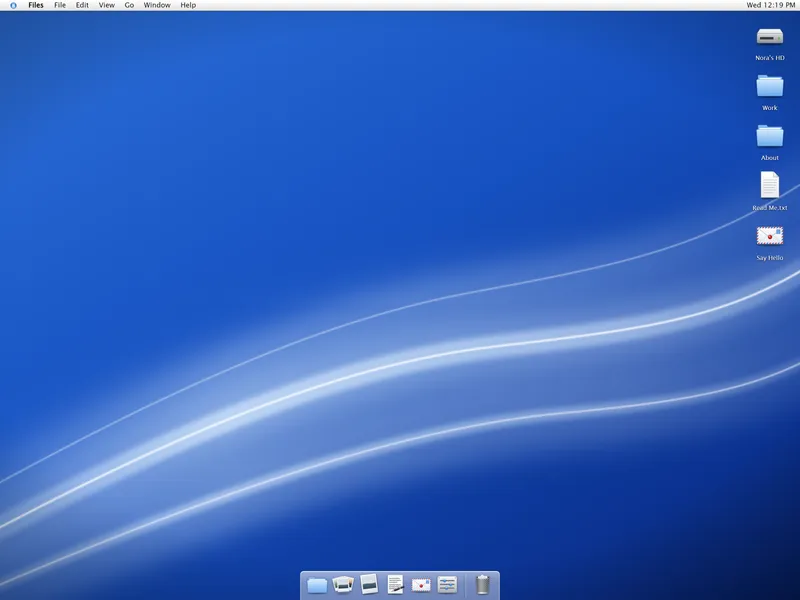Select the Nora's HD drive icon

point(769,37)
